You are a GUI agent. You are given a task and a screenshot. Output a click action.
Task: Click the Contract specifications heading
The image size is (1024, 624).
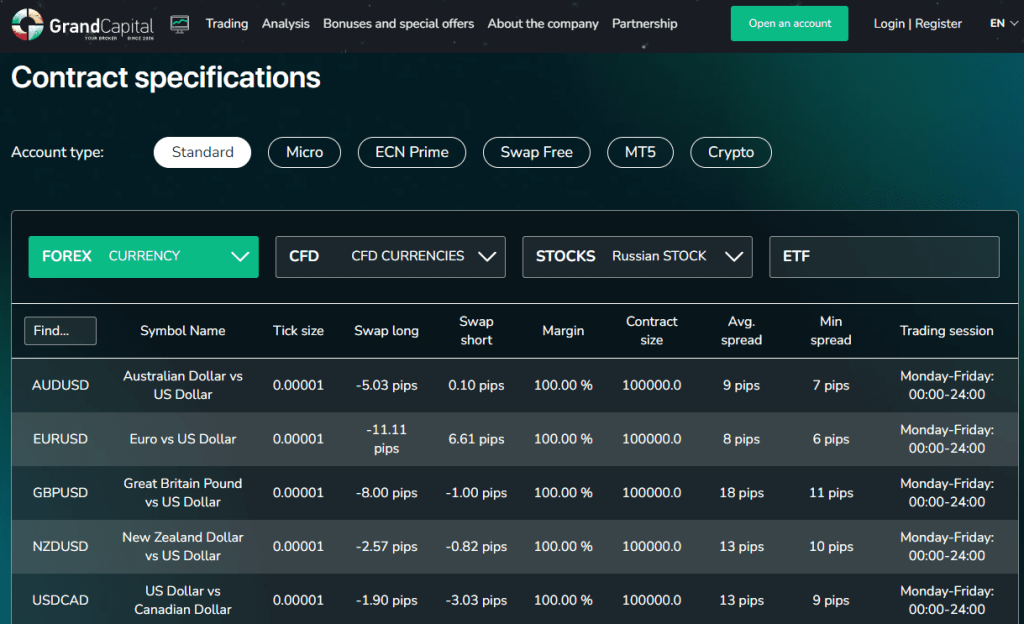pyautogui.click(x=166, y=78)
